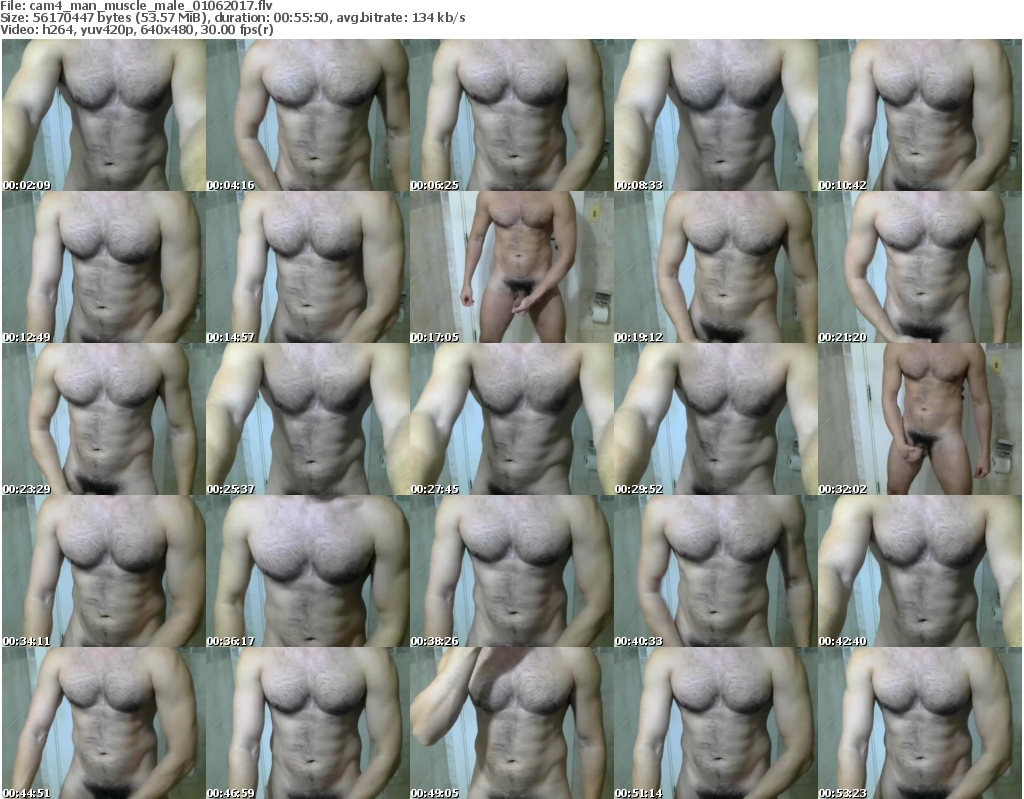Select the thumbnail at 00:36:17

[x=308, y=572]
